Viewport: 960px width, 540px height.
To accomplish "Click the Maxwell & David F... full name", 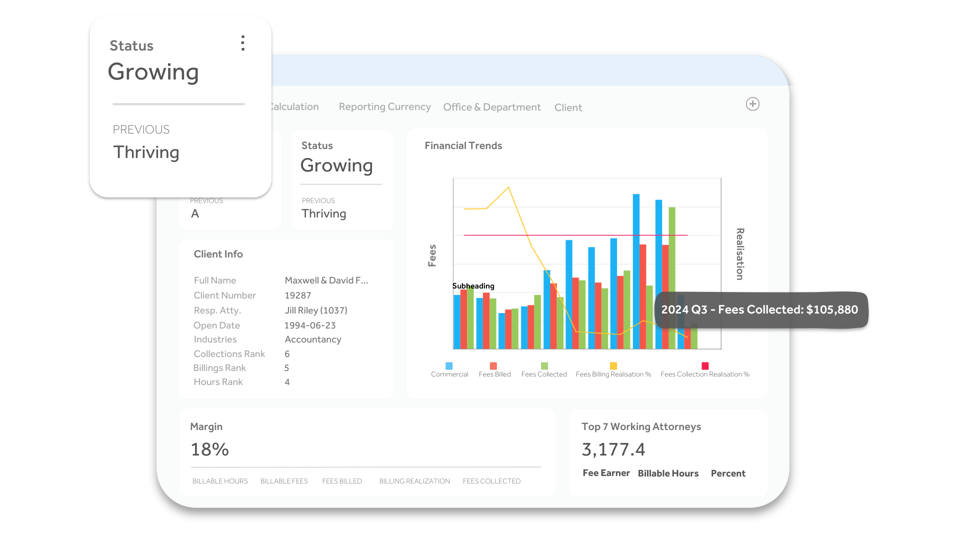I will [x=326, y=280].
